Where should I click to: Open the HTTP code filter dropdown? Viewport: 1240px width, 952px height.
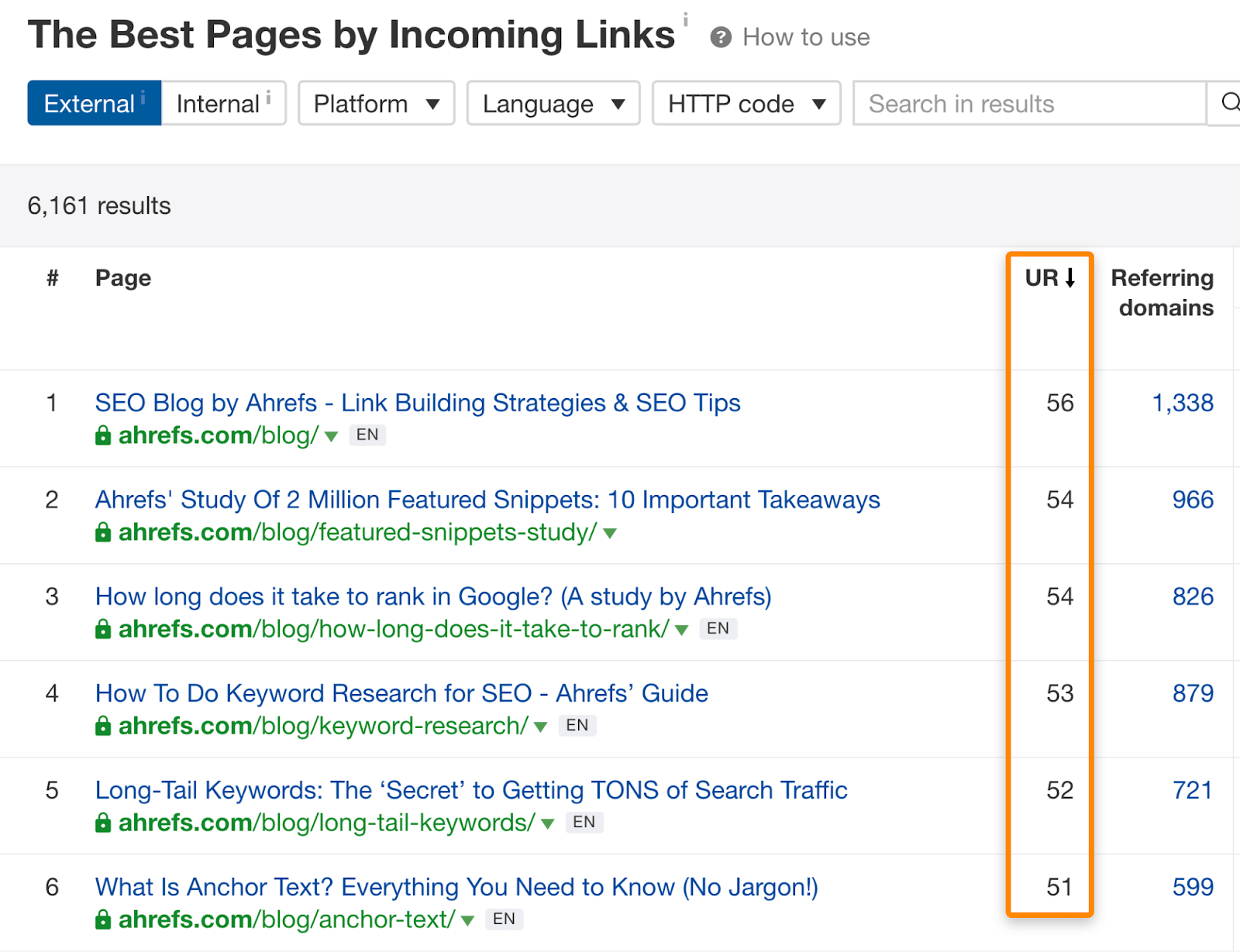[746, 103]
